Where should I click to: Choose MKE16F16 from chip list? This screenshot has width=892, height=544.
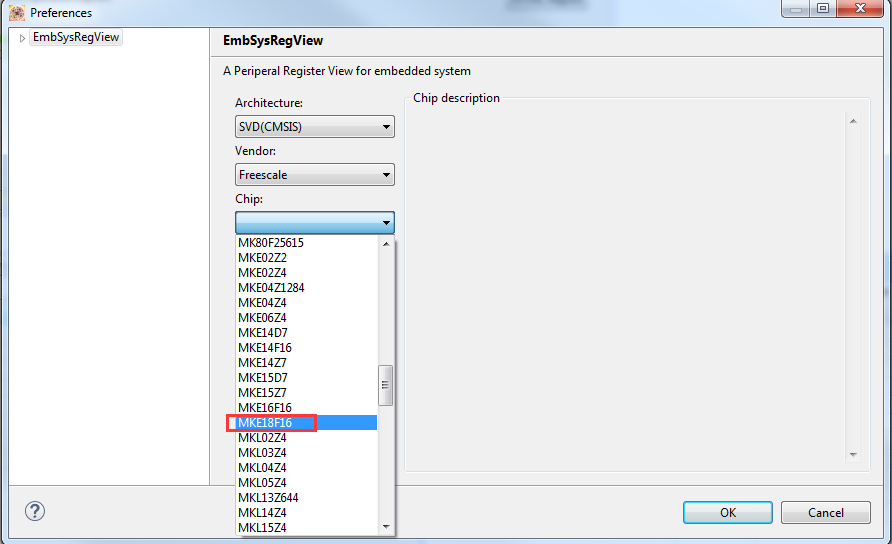coord(307,407)
